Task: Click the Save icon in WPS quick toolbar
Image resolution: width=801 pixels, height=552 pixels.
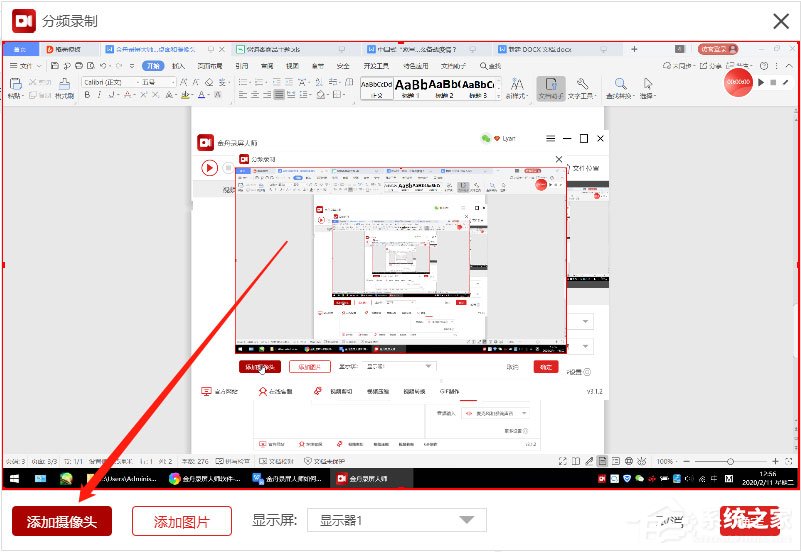Action: tap(55, 66)
